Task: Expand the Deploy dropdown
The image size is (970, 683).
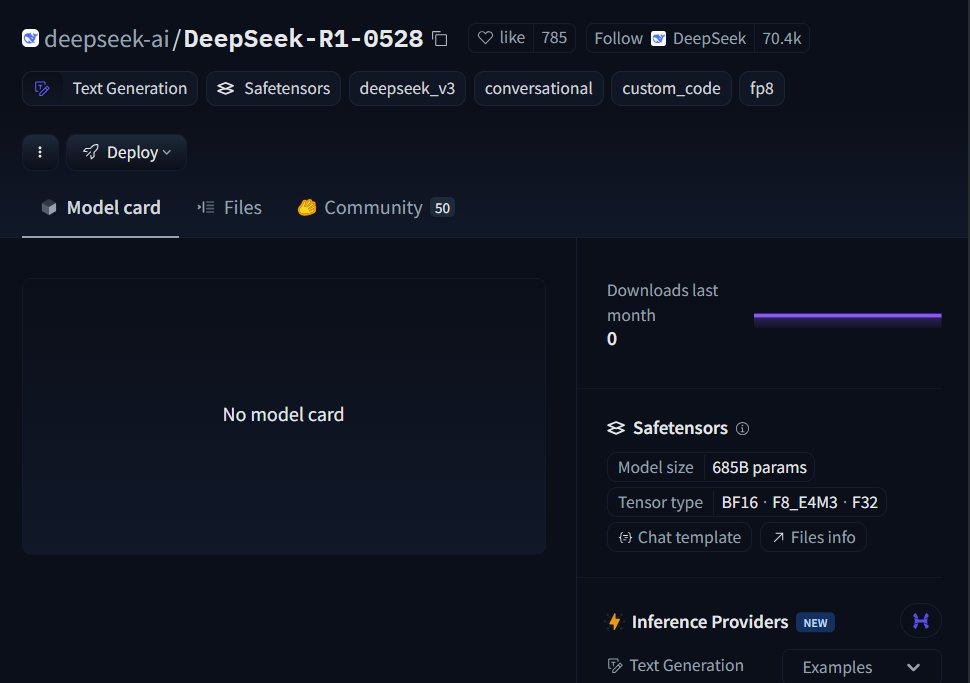Action: pos(126,152)
